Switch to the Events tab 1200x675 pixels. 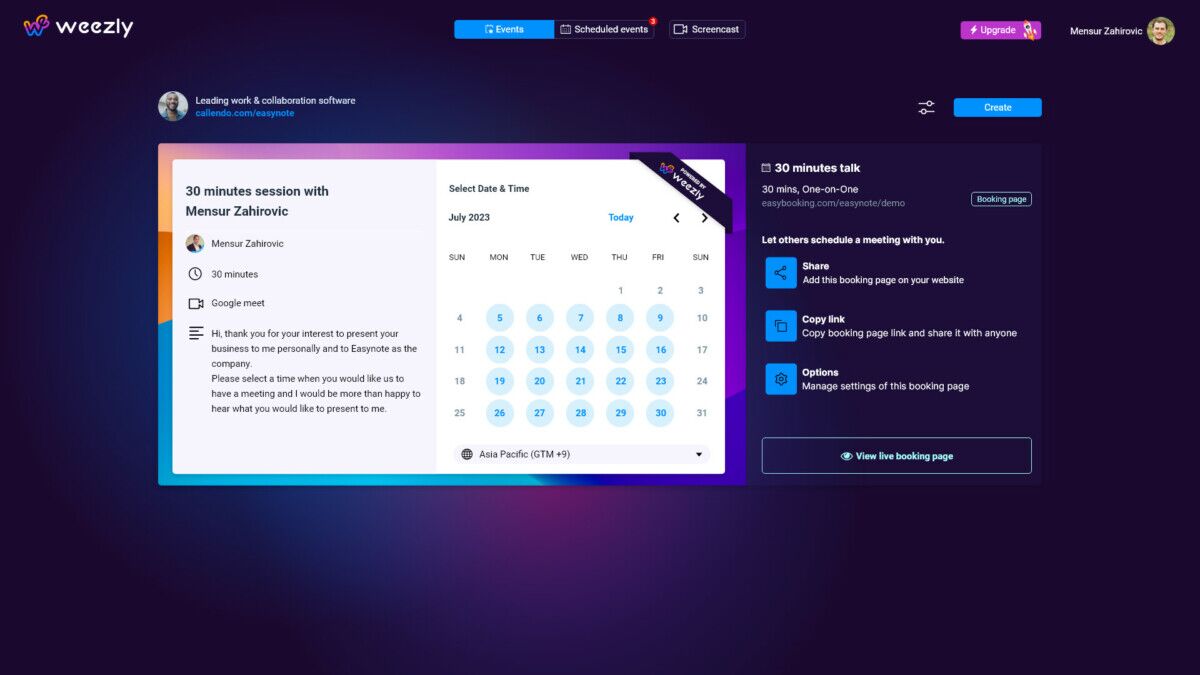(x=504, y=30)
